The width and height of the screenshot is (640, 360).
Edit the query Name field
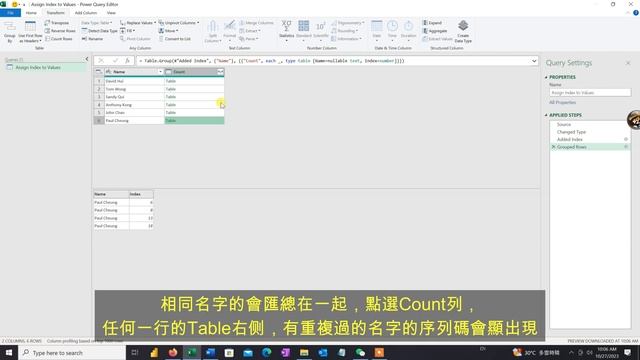pyautogui.click(x=590, y=93)
